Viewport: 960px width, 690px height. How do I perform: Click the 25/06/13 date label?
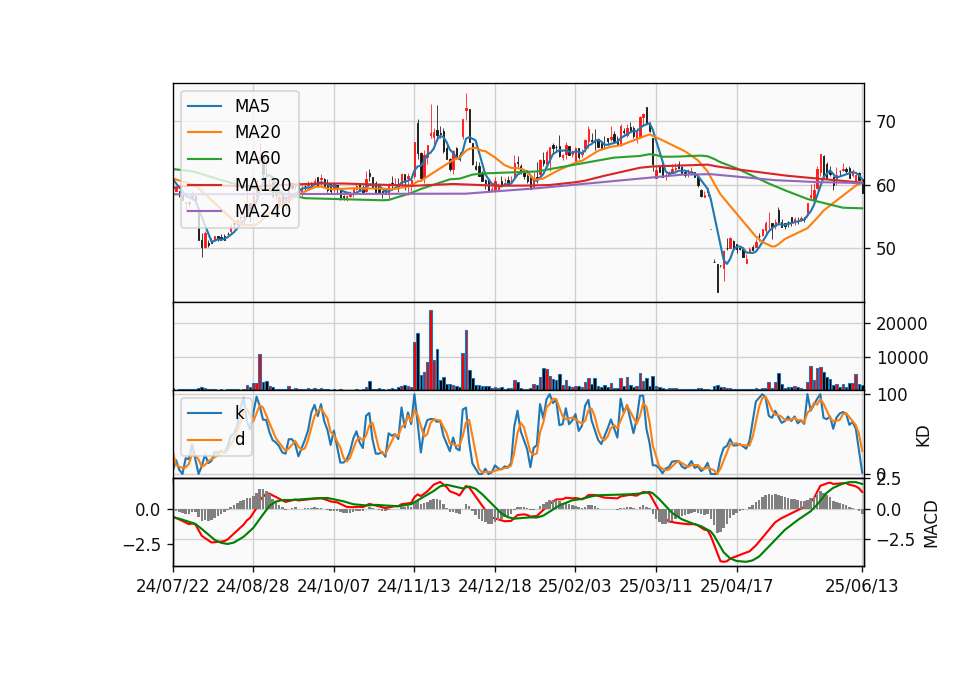click(x=861, y=586)
